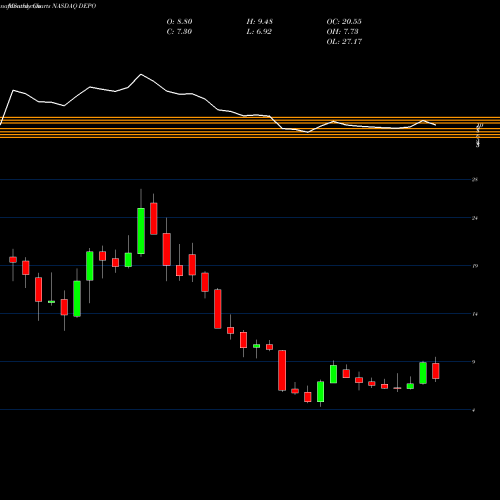Image resolution: width=500 pixels, height=500 pixels.
Task: Select the high value H: 9.48
Action: pos(260,22)
